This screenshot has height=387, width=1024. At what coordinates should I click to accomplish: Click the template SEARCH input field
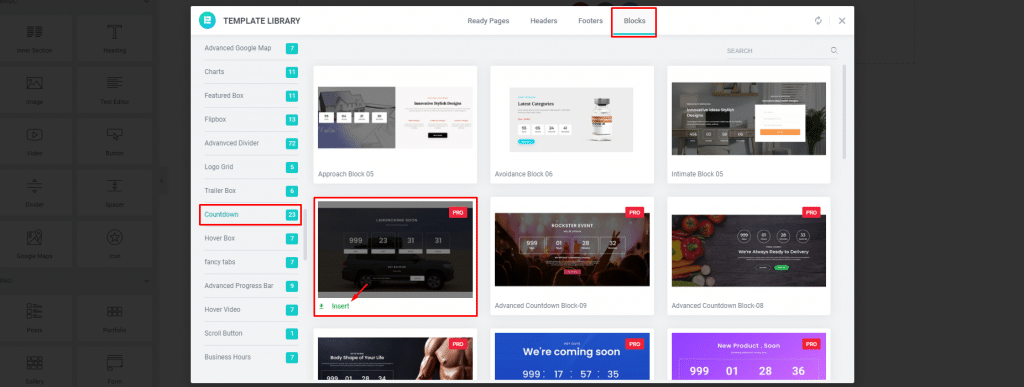click(x=777, y=50)
